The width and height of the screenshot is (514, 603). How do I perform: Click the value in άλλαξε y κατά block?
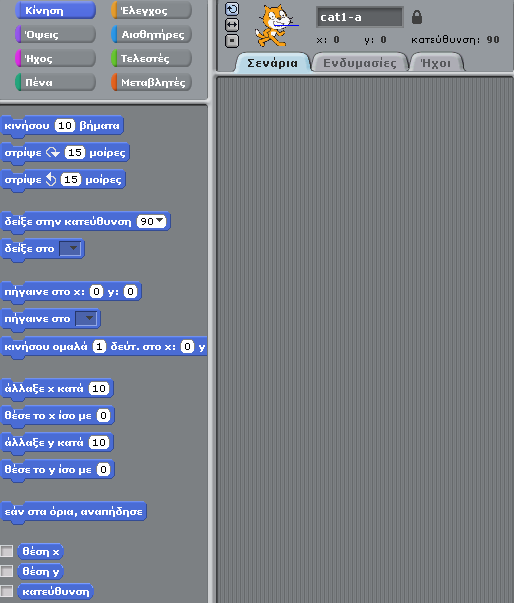coord(99,442)
